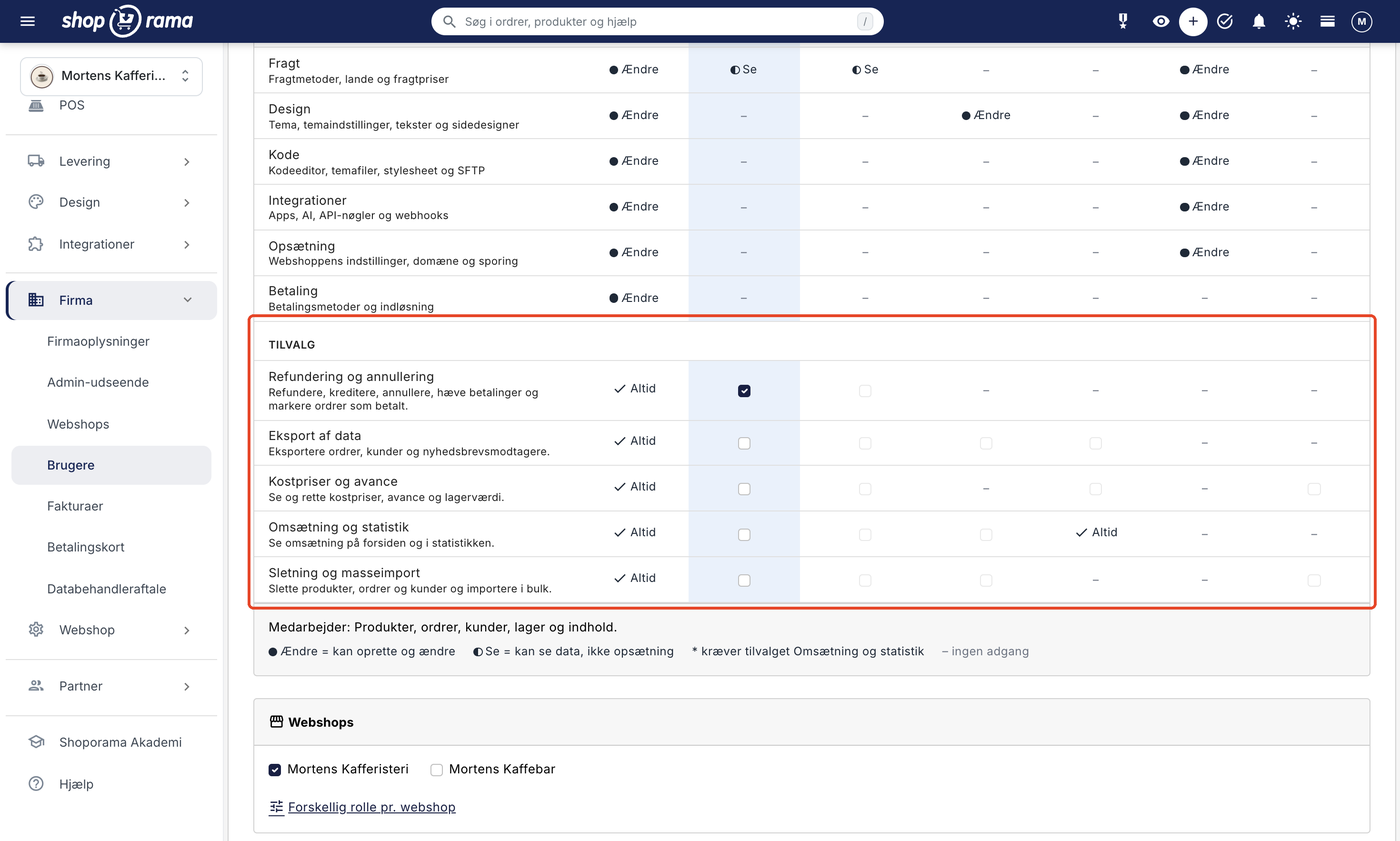This screenshot has height=841, width=1400.
Task: Focus the search field for ordrer and produkter
Action: coord(657,21)
